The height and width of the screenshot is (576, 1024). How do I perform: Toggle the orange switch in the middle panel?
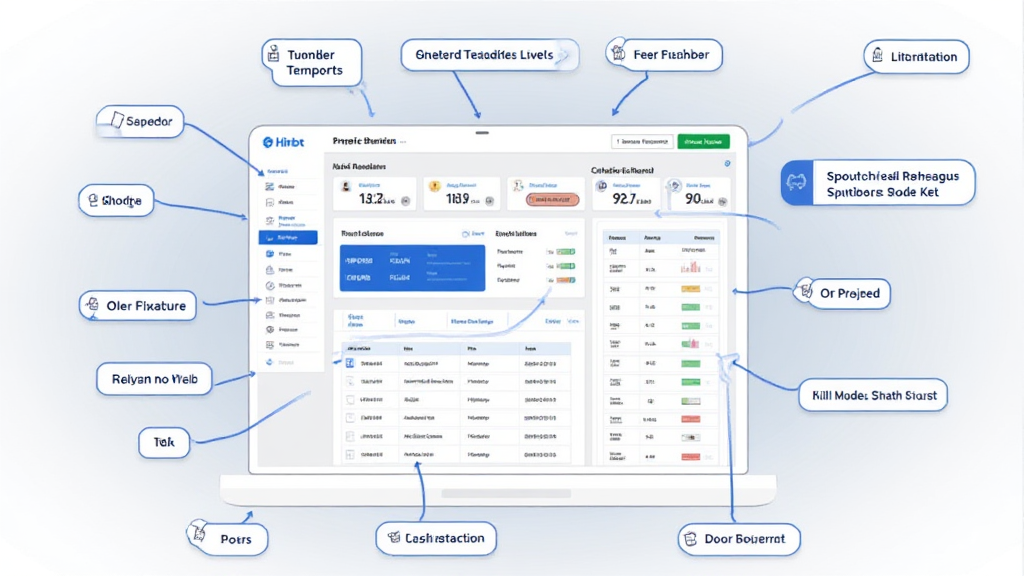tap(567, 281)
